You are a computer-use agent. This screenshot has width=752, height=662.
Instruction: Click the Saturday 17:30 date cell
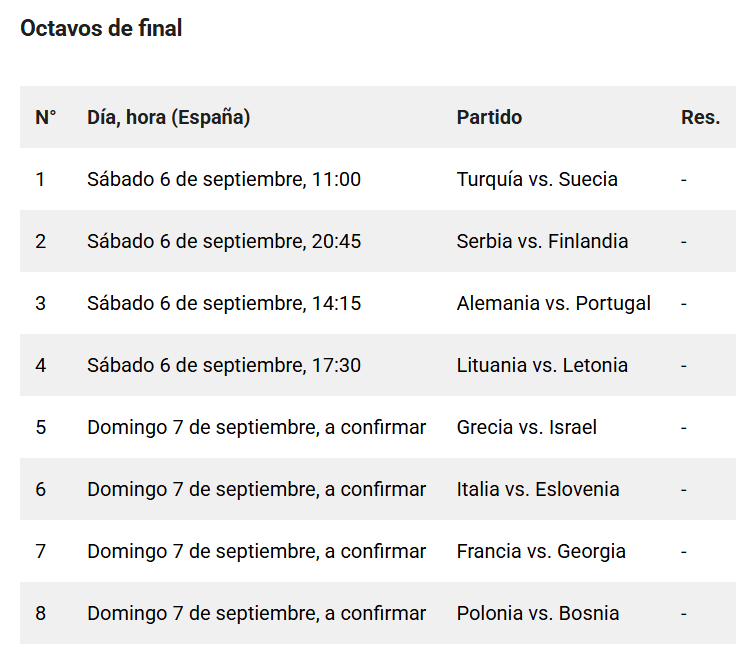pos(224,366)
